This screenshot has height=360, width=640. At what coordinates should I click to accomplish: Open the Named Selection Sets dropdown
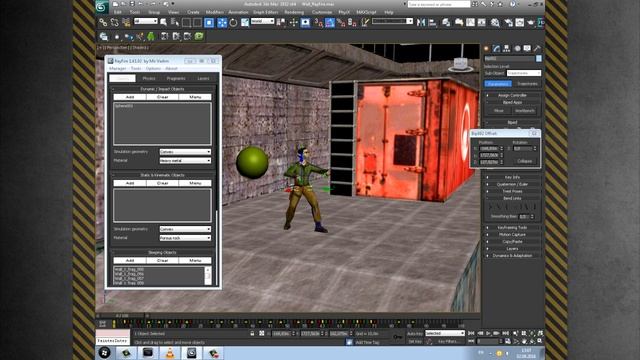tap(392, 21)
